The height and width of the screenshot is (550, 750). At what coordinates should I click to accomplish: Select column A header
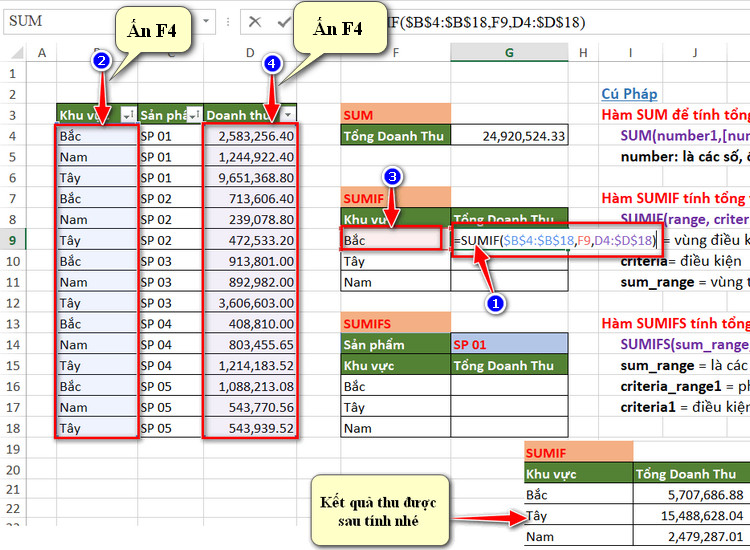[x=42, y=53]
